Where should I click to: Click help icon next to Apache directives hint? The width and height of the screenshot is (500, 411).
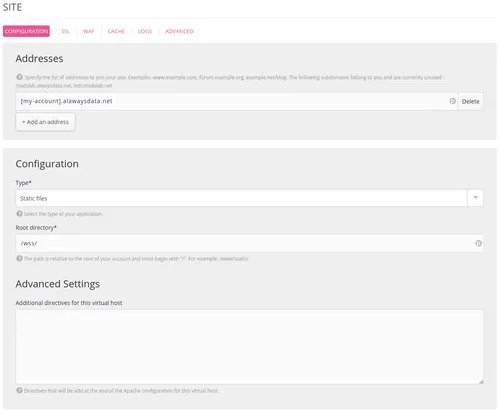coord(19,390)
